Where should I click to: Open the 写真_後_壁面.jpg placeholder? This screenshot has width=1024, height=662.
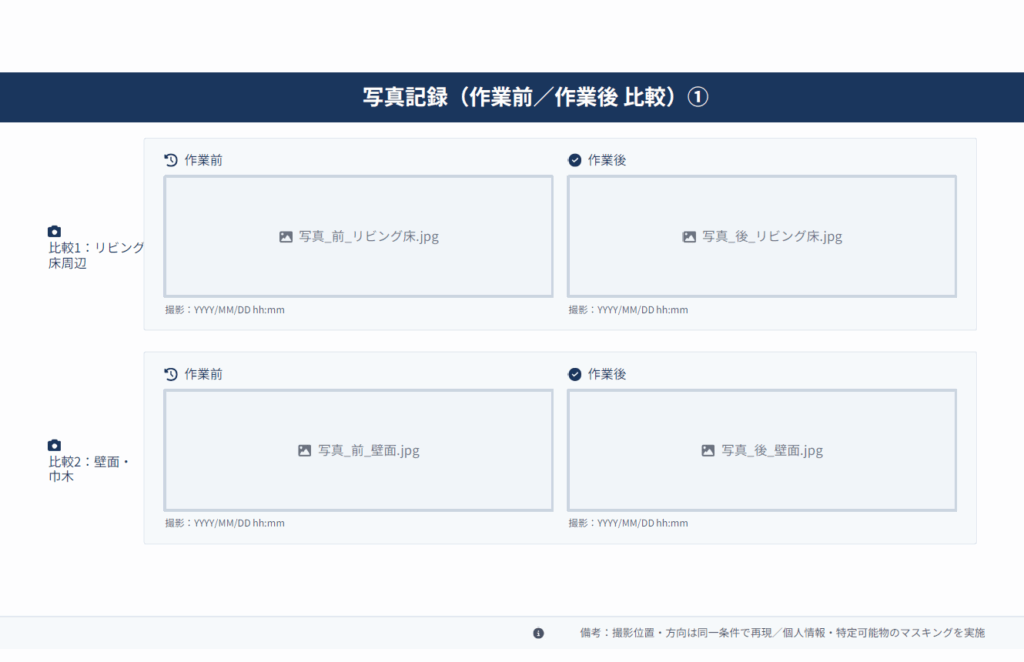762,450
